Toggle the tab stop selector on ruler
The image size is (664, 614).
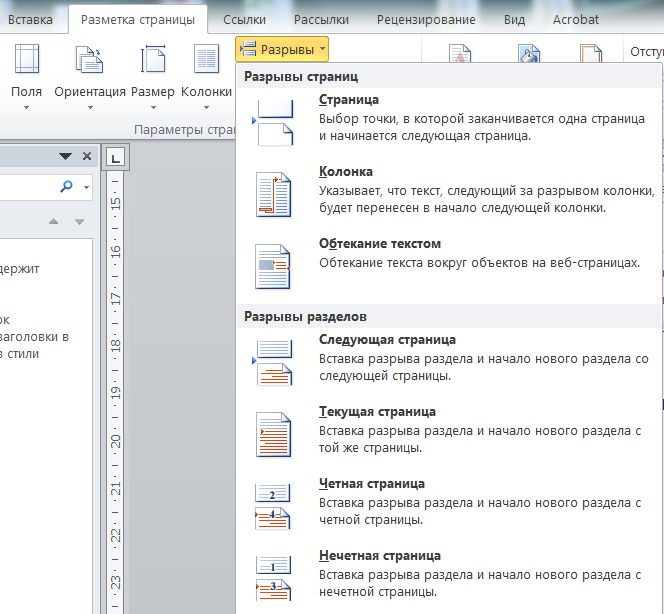pyautogui.click(x=116, y=158)
